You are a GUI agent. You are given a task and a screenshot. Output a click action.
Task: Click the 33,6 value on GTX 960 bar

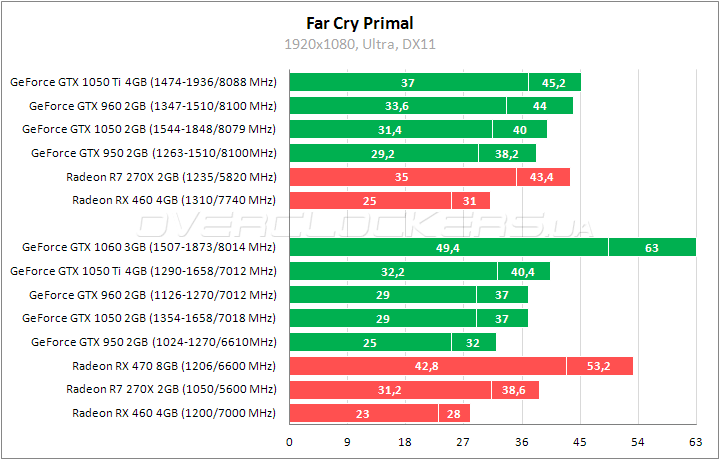pyautogui.click(x=397, y=106)
